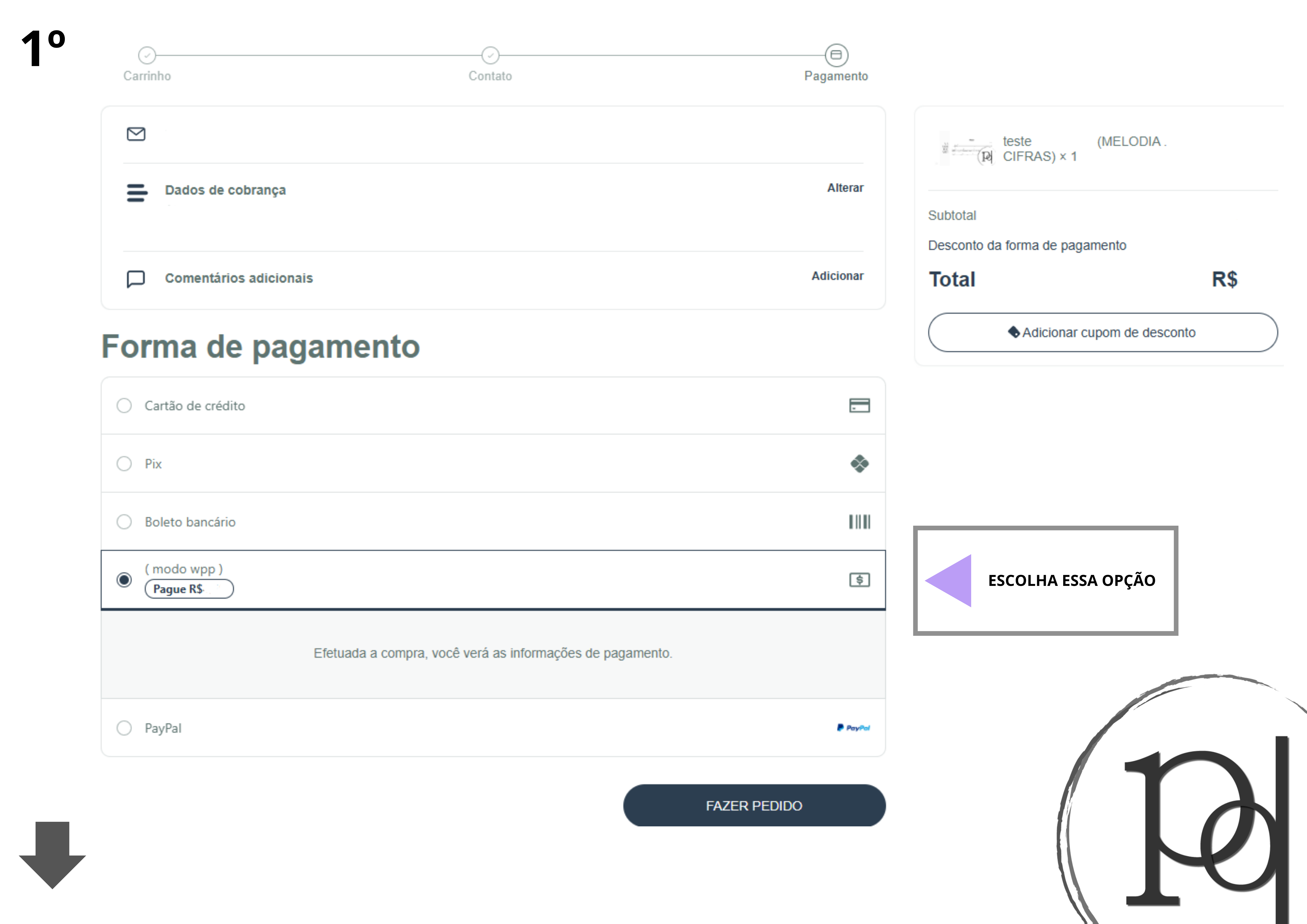Choose Boleto bancário radio option
Image resolution: width=1307 pixels, height=924 pixels.
124,521
